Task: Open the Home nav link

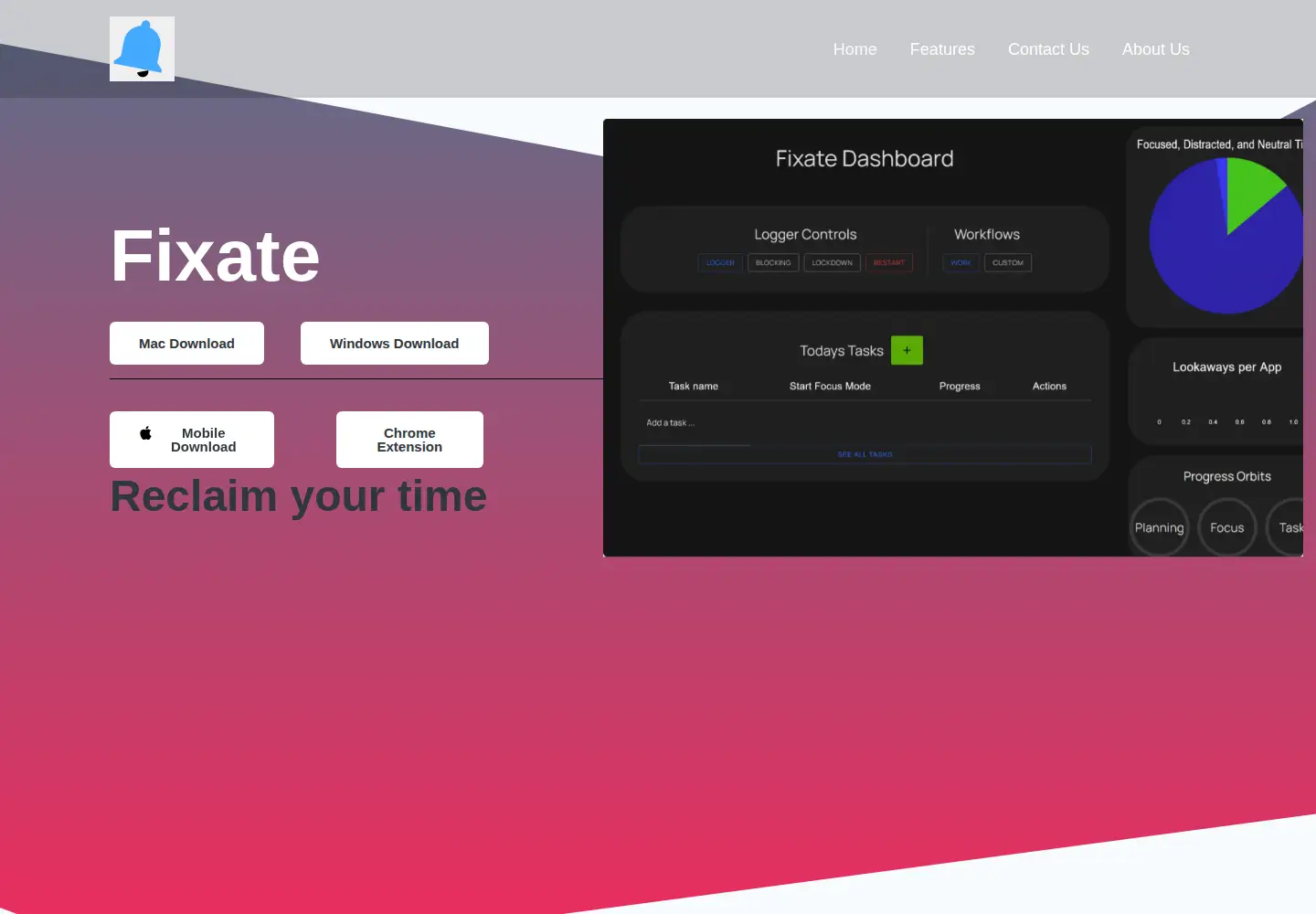Action: 854,49
